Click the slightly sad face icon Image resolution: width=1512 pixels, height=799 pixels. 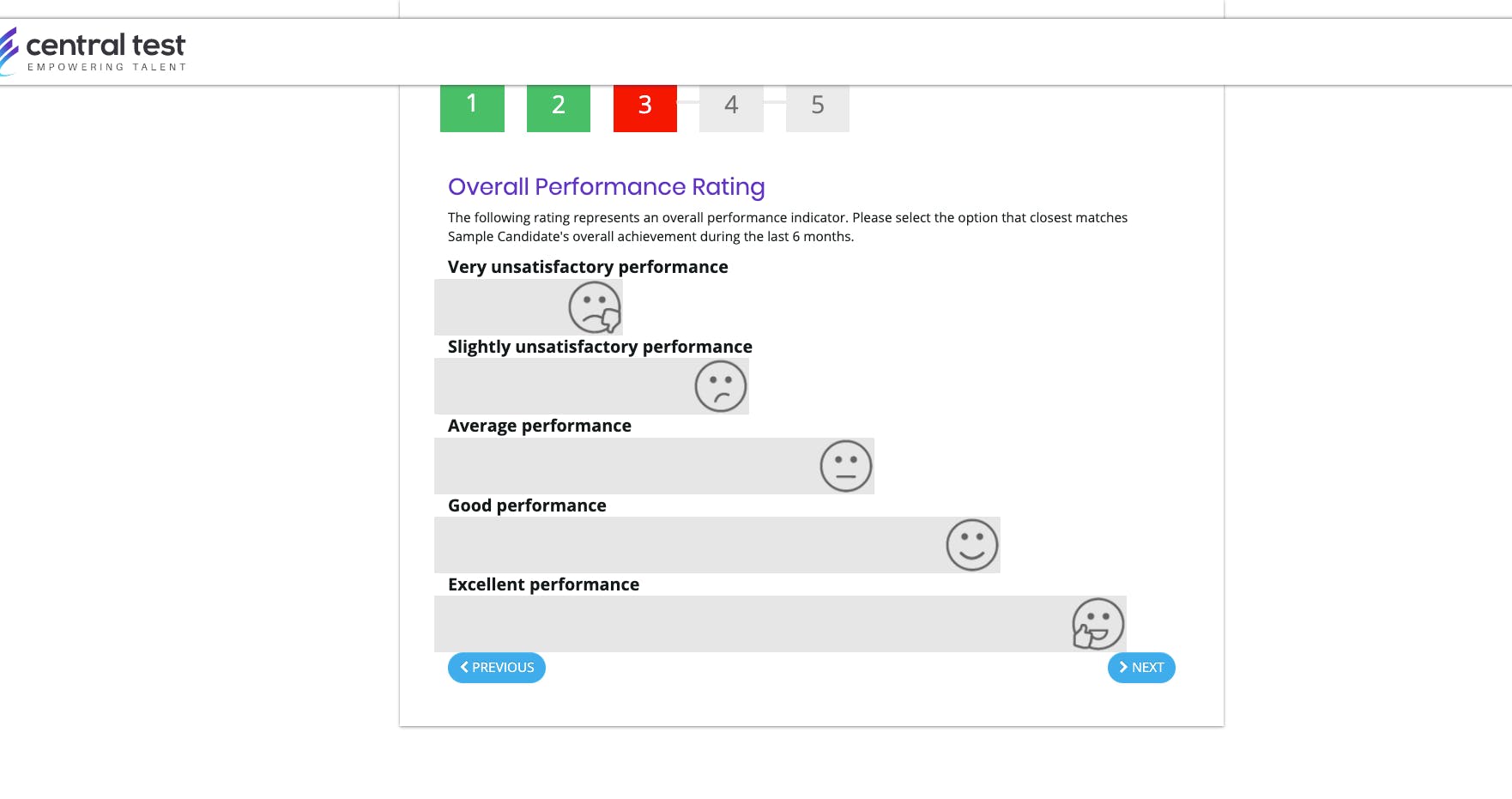click(x=721, y=386)
